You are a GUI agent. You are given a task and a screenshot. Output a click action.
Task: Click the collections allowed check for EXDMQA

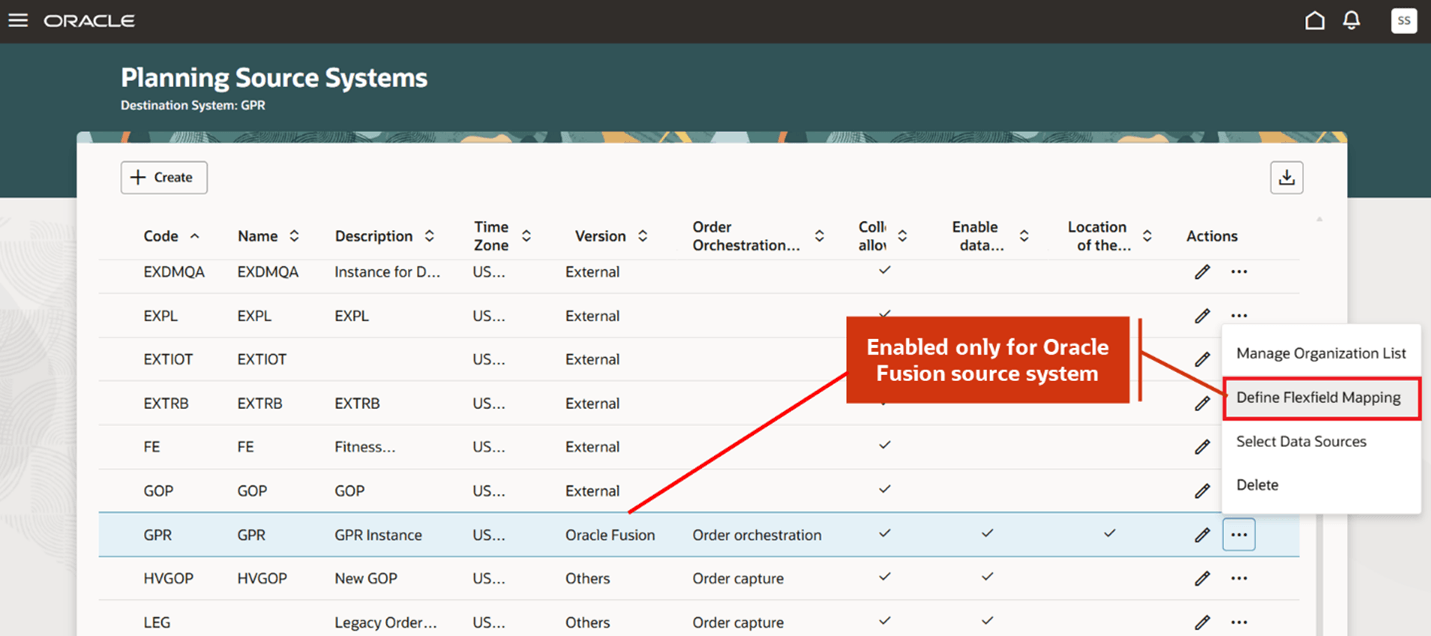885,271
